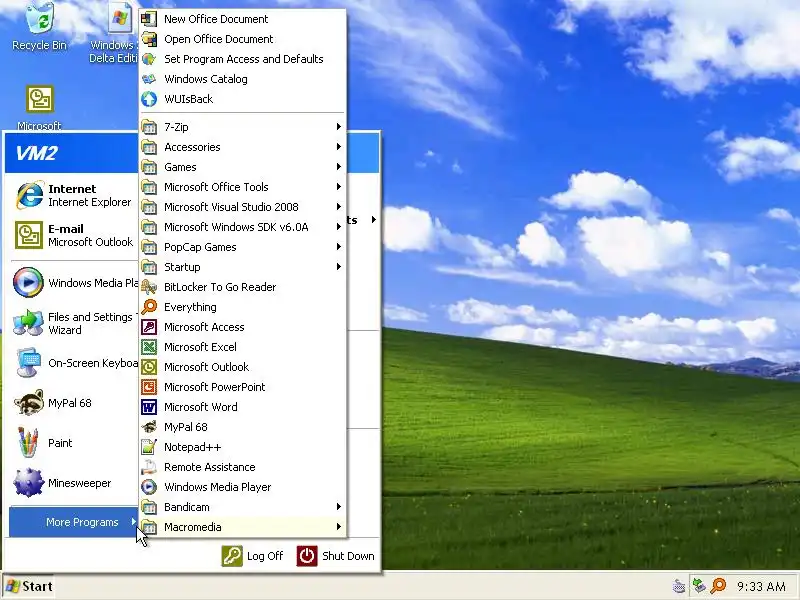Expand the 7-Zip submenu arrow
Image resolution: width=800 pixels, height=600 pixels.
pyautogui.click(x=338, y=127)
